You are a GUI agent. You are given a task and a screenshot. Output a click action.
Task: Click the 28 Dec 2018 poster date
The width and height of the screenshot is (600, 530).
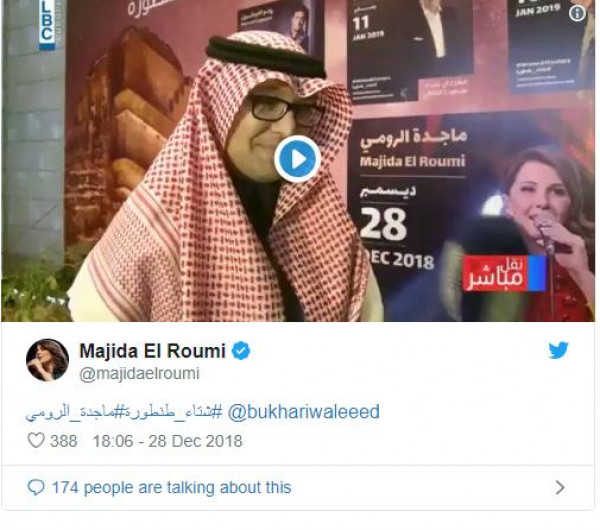click(397, 238)
